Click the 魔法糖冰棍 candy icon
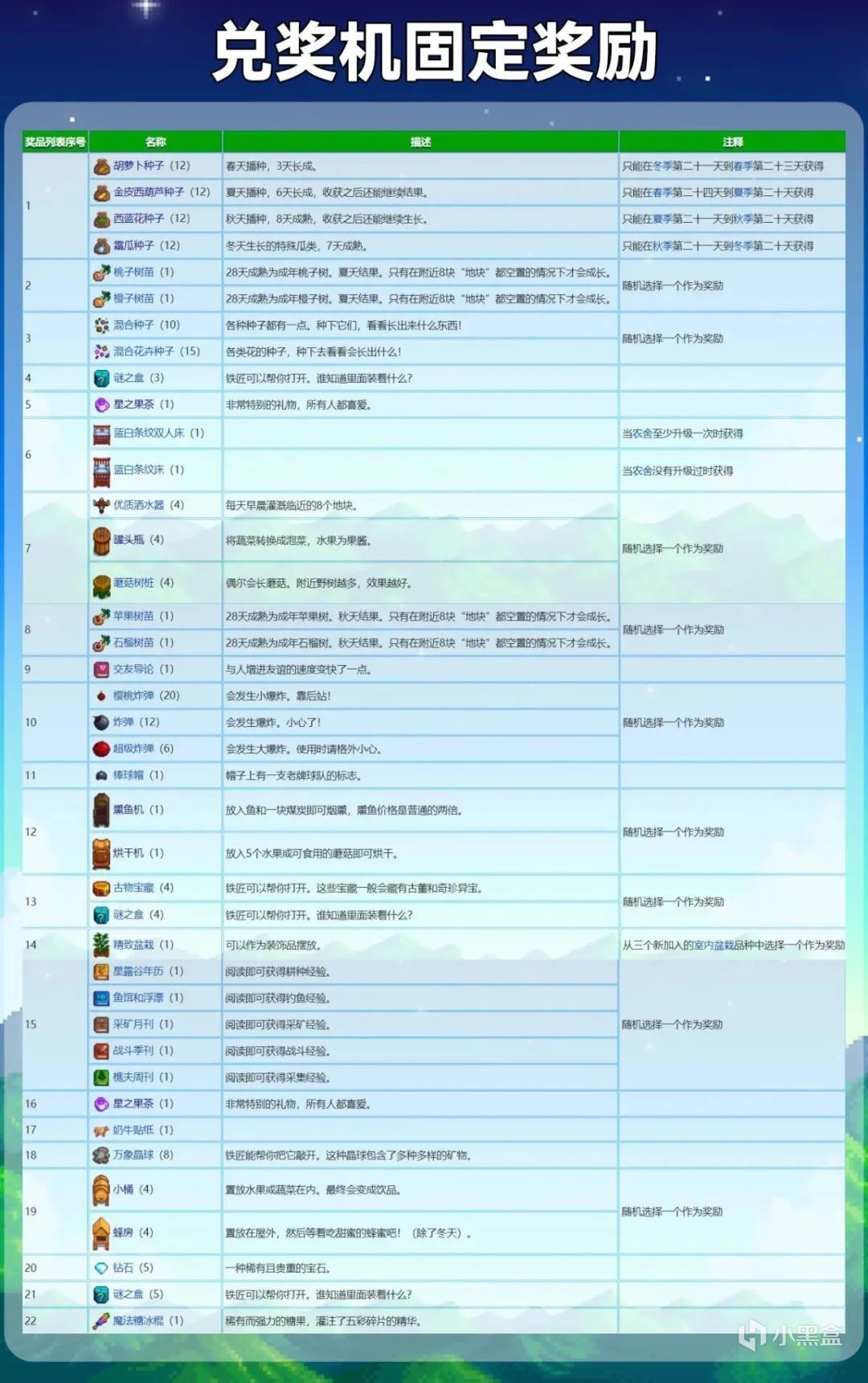The height and width of the screenshot is (1383, 868). [x=101, y=1321]
